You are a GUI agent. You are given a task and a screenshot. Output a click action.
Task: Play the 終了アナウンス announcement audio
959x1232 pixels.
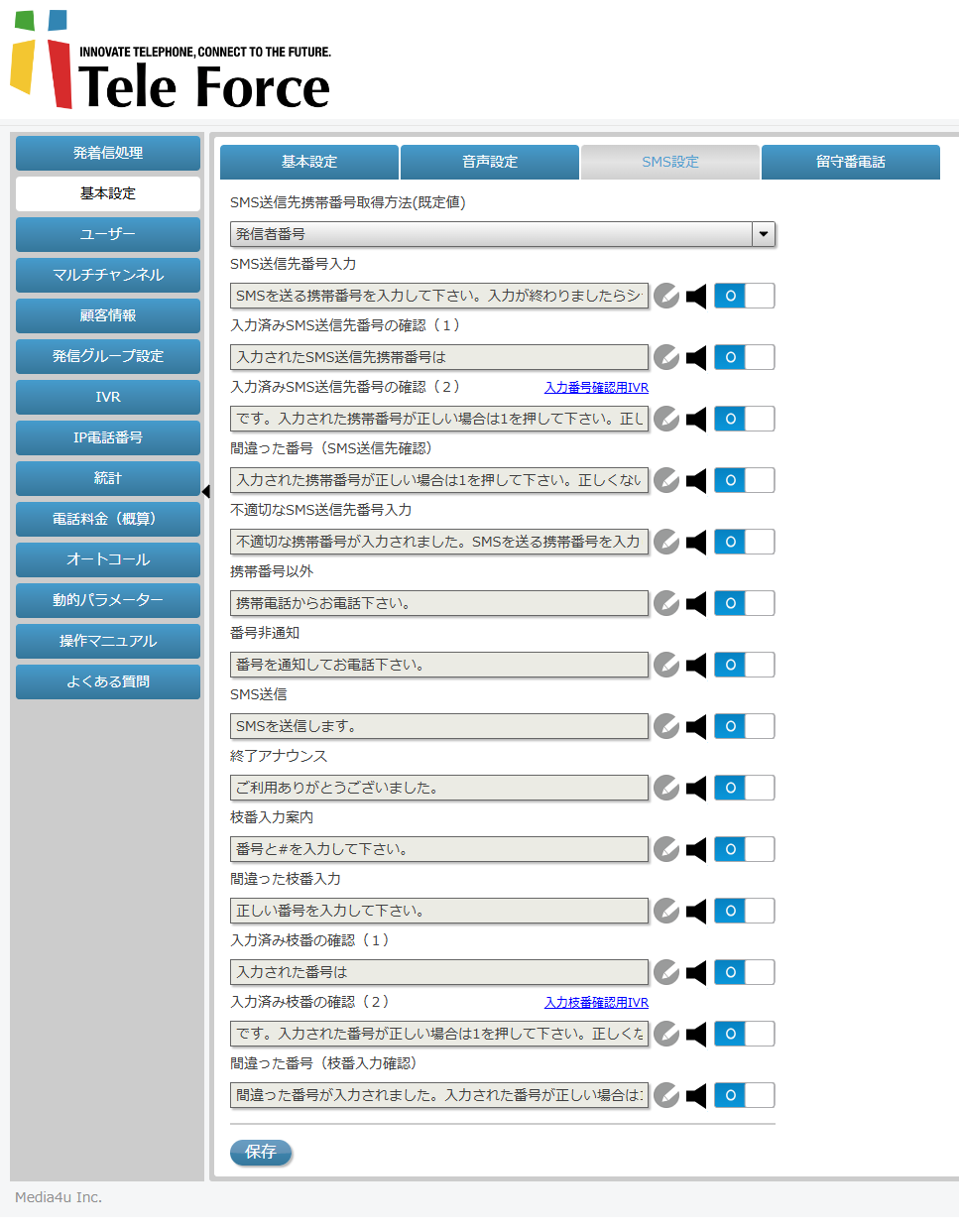click(694, 788)
